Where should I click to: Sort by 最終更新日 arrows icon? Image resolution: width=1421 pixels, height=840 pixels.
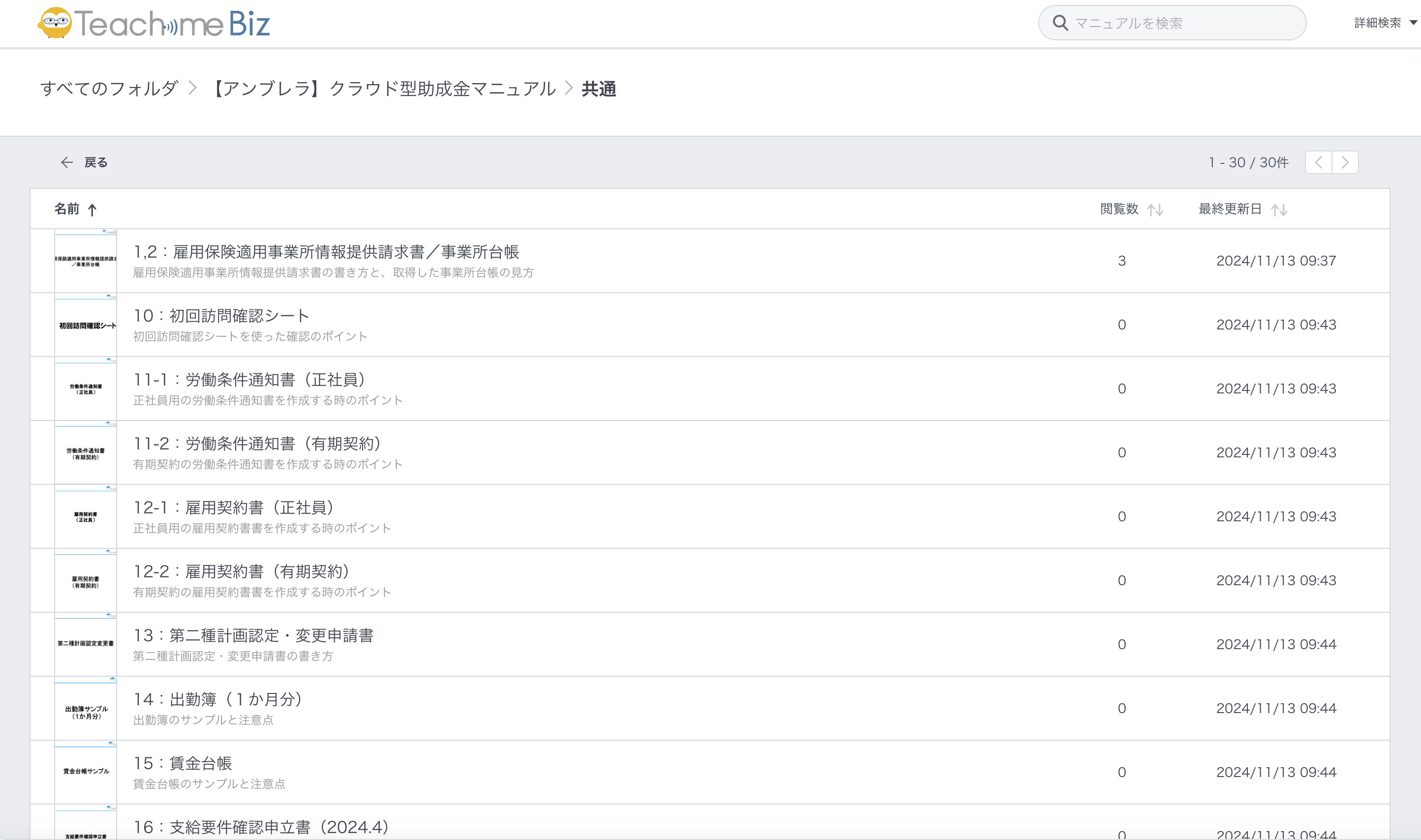pos(1279,210)
